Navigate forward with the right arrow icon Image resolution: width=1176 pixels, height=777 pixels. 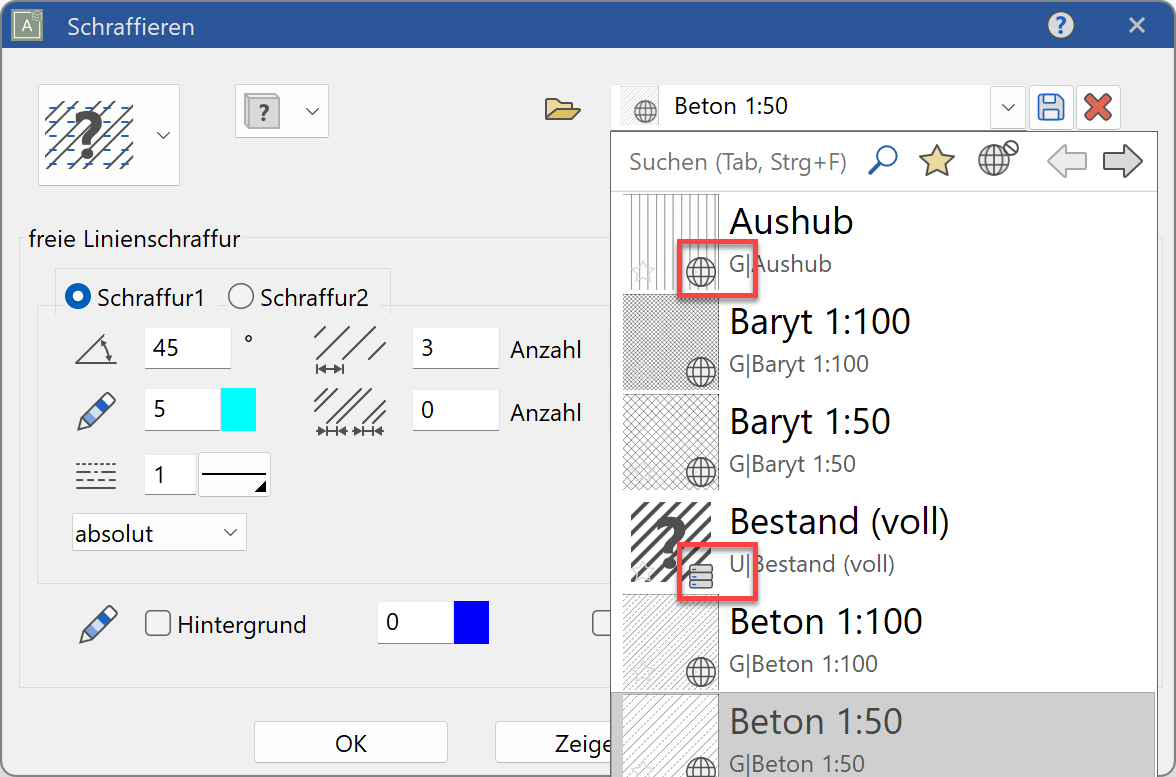pos(1122,160)
